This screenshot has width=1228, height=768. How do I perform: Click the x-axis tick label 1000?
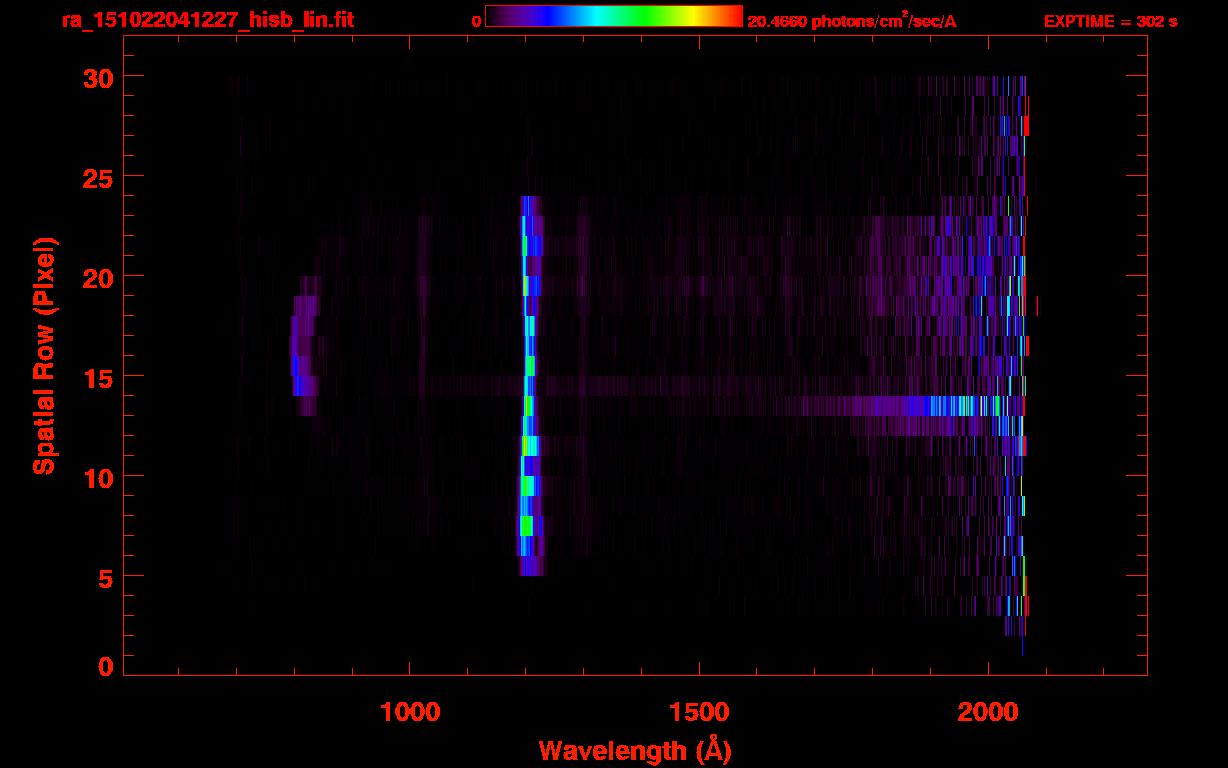click(410, 712)
